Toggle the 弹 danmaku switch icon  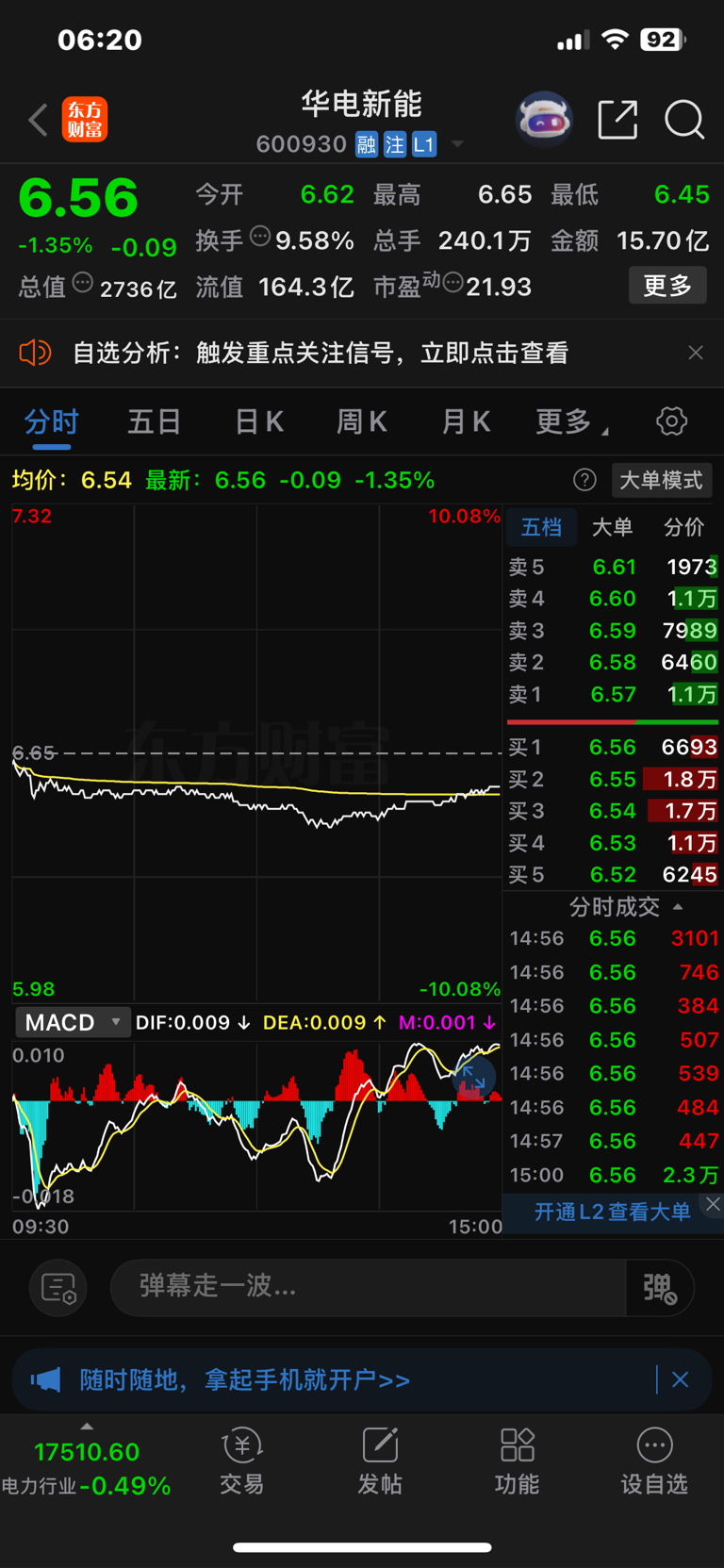(x=660, y=1287)
